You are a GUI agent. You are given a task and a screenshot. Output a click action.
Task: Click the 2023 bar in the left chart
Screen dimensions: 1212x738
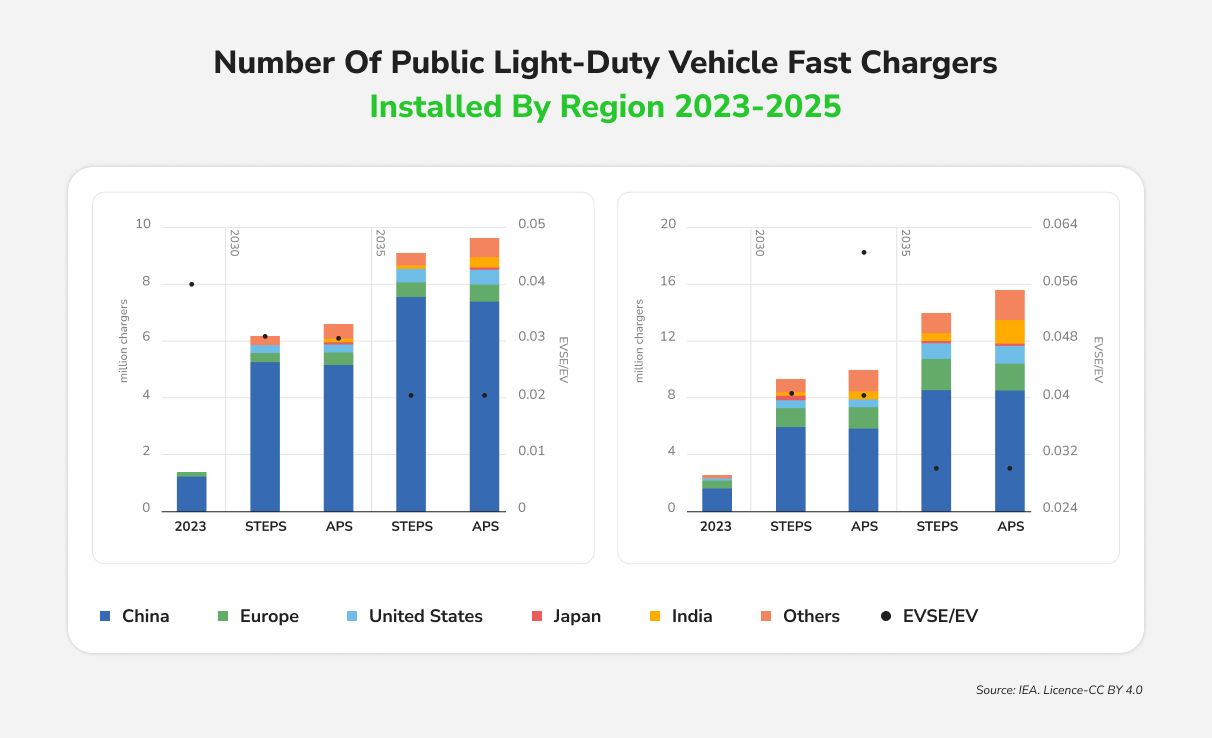(191, 491)
